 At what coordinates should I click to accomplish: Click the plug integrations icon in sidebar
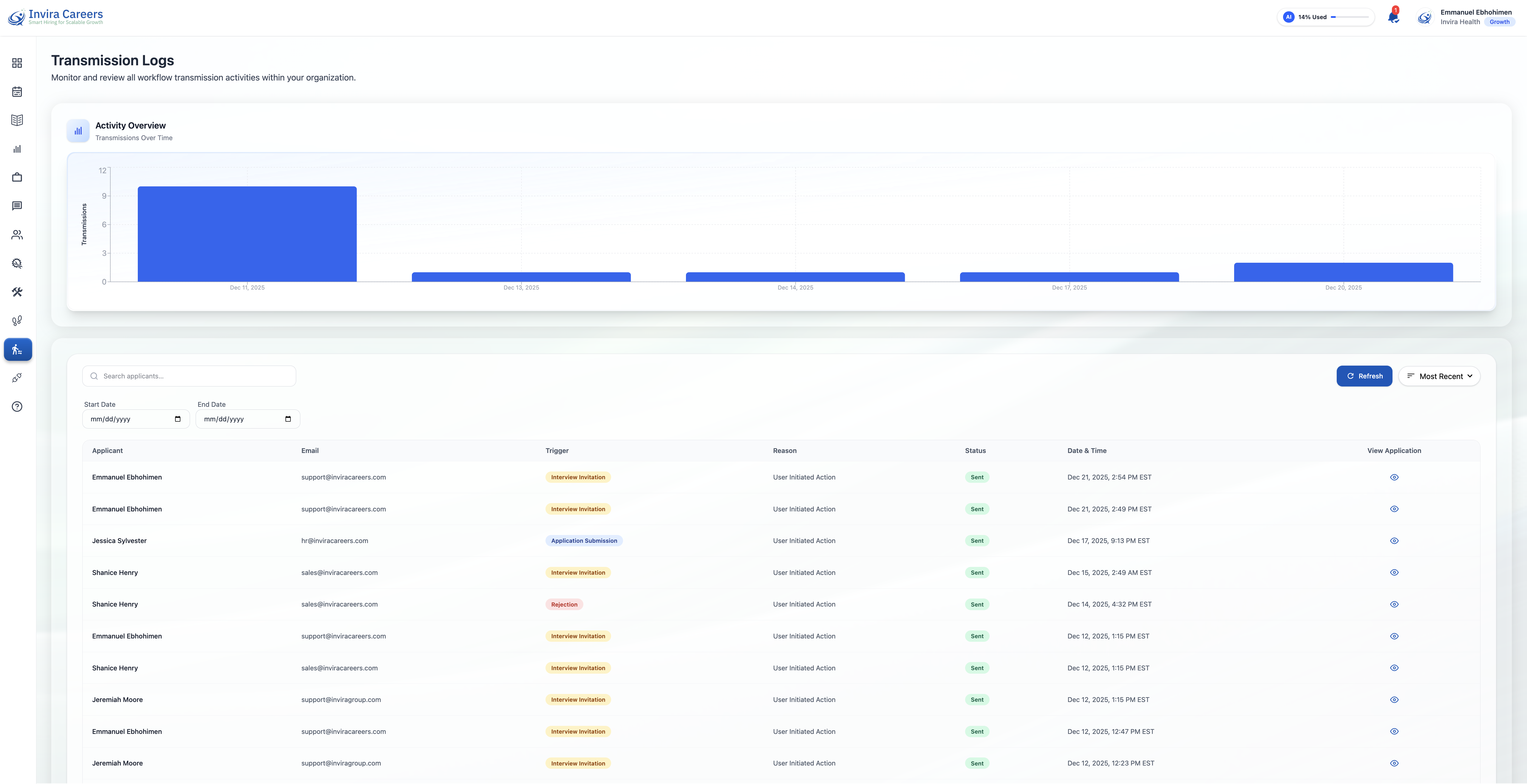click(17, 378)
